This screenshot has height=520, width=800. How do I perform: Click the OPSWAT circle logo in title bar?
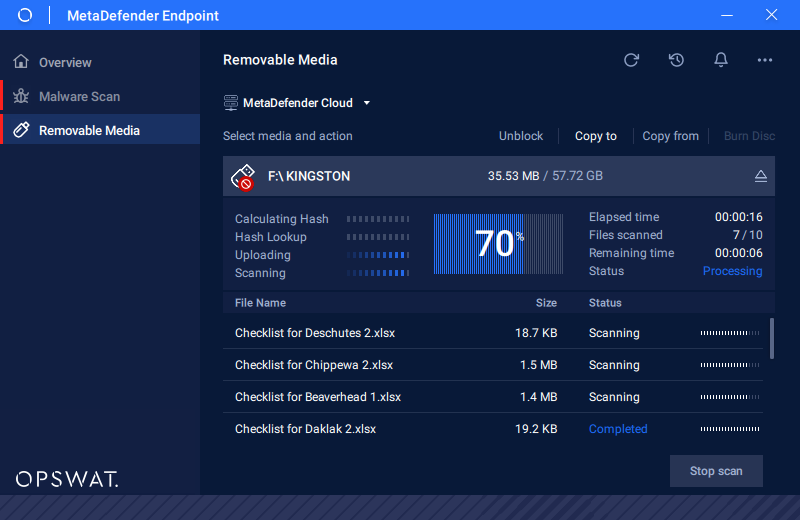pos(24,15)
